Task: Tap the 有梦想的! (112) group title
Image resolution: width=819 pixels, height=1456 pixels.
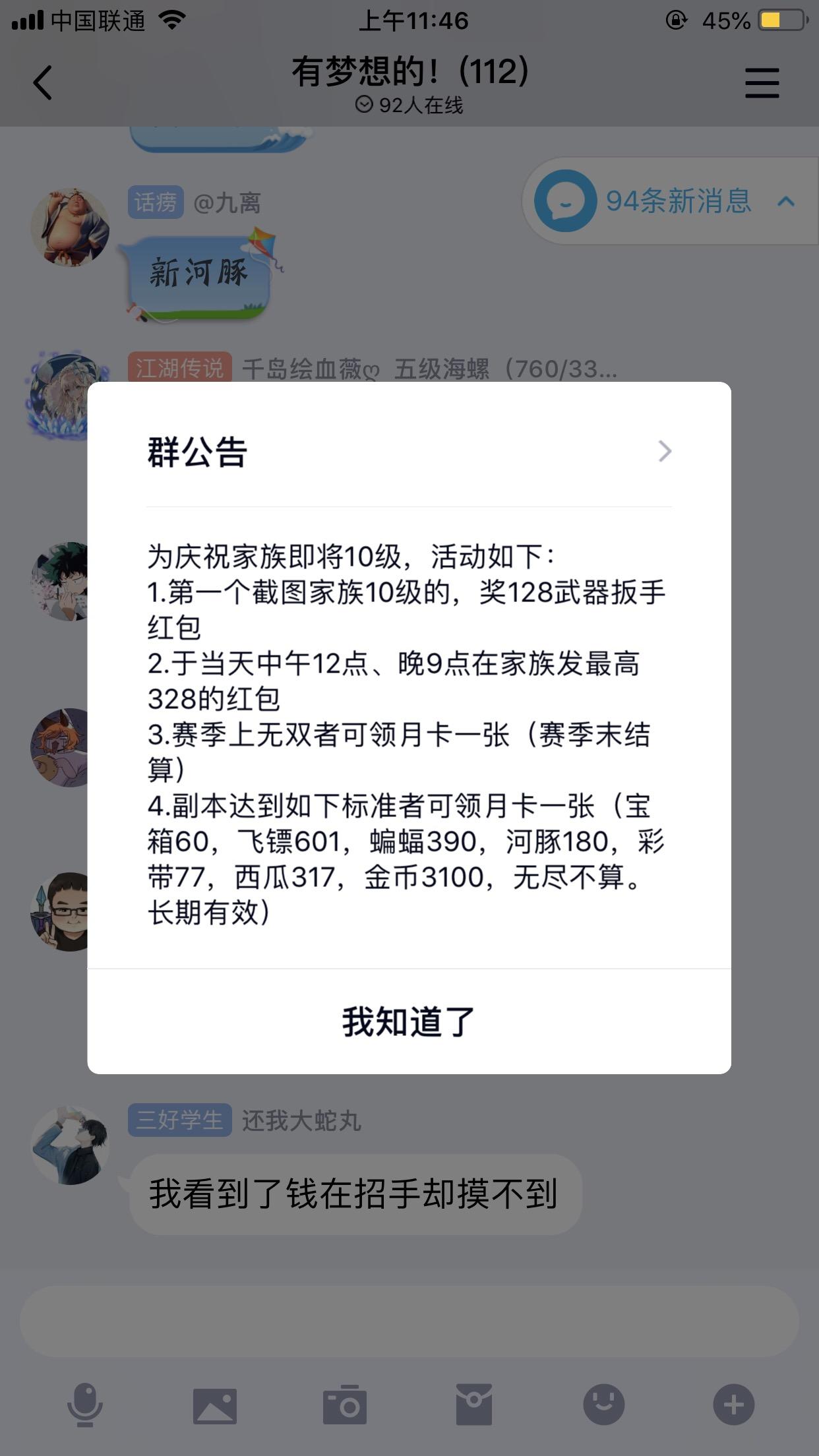Action: [409, 71]
